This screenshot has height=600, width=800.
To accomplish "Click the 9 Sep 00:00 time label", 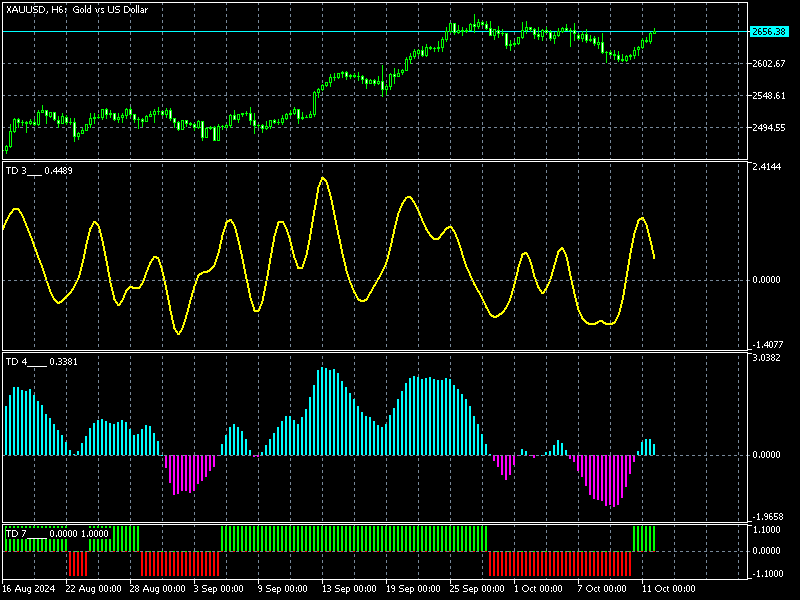I will click(x=282, y=589).
